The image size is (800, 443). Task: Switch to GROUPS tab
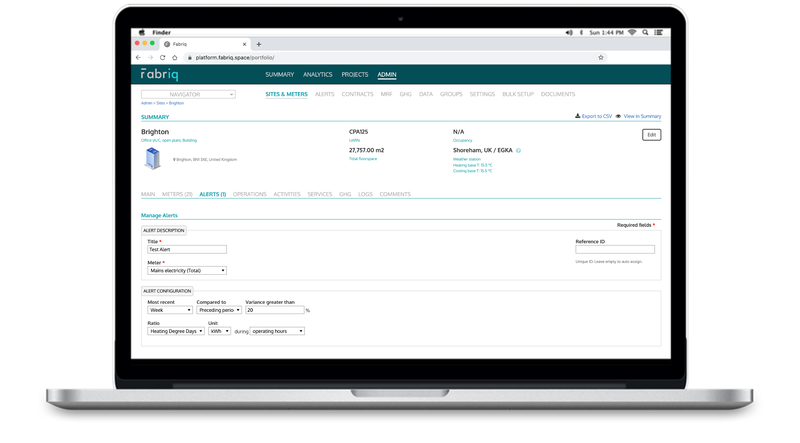tap(451, 94)
